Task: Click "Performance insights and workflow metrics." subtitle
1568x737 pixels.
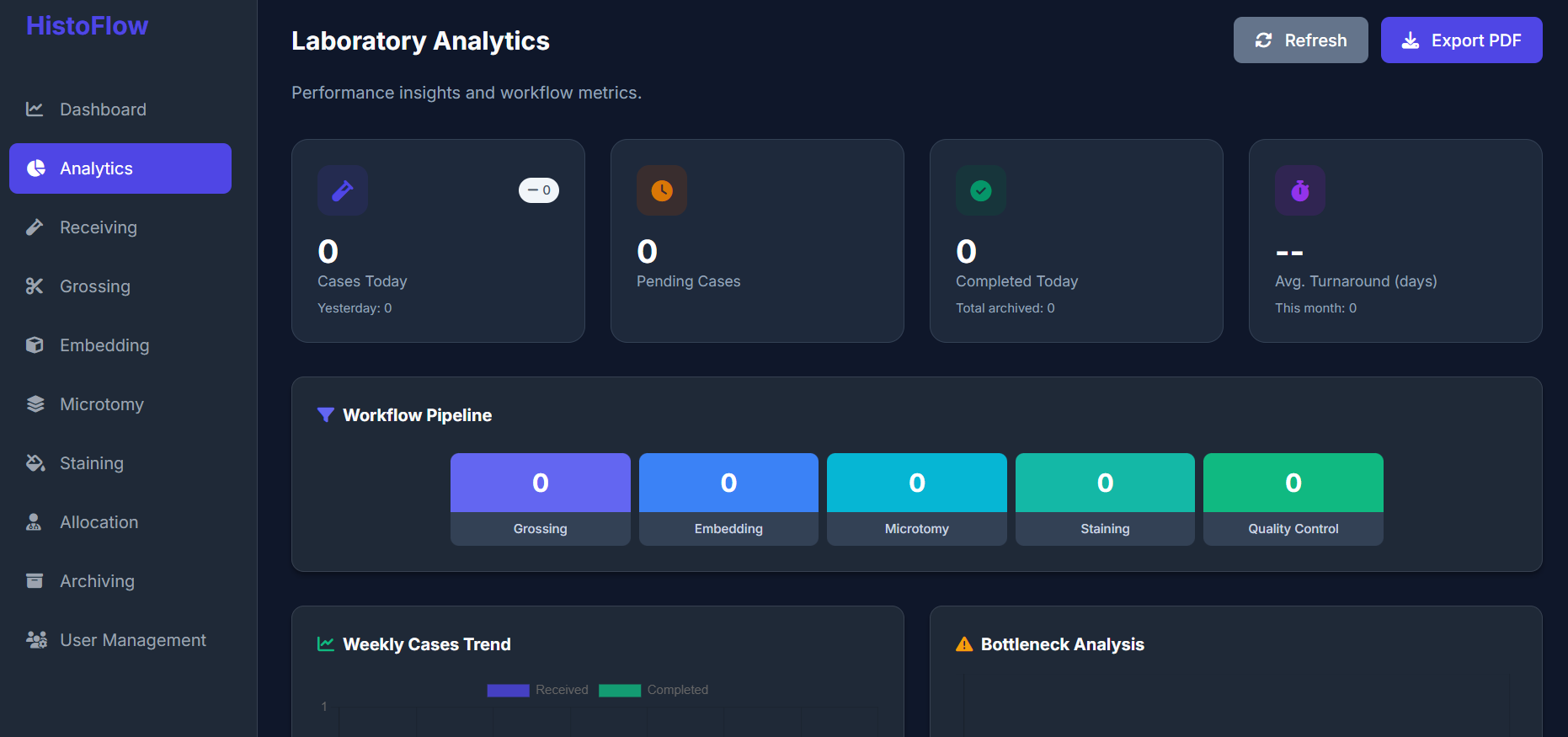Action: (467, 93)
